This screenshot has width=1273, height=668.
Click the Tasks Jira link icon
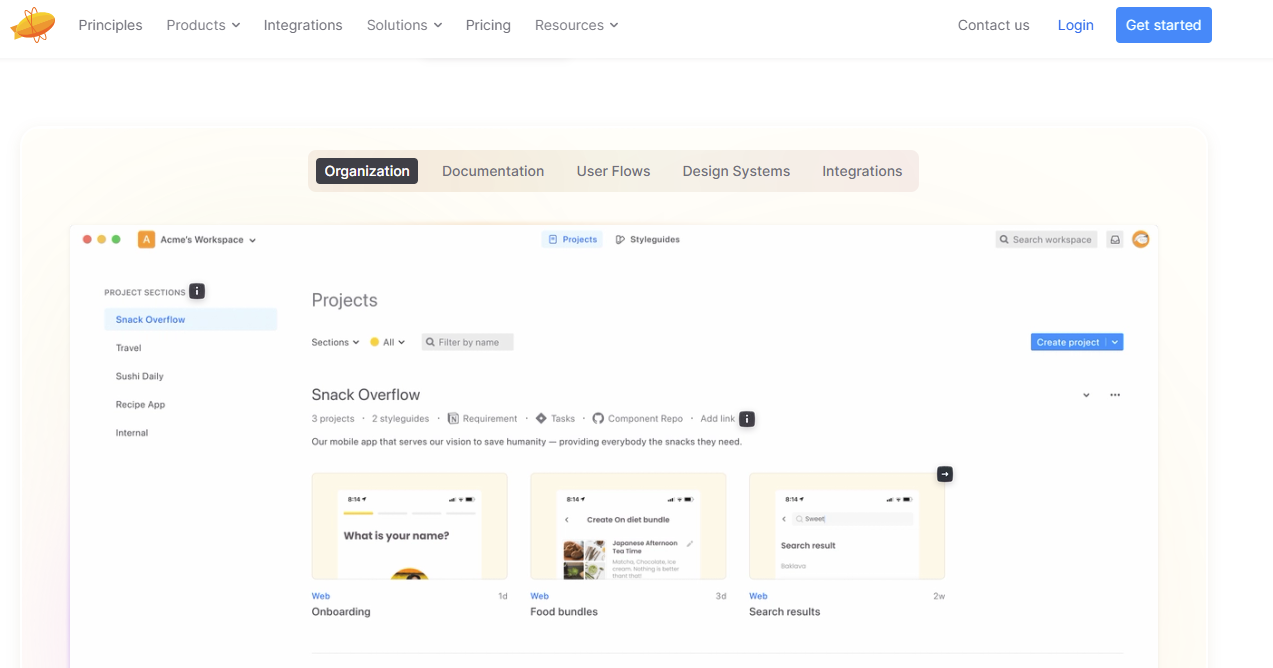[x=541, y=419]
